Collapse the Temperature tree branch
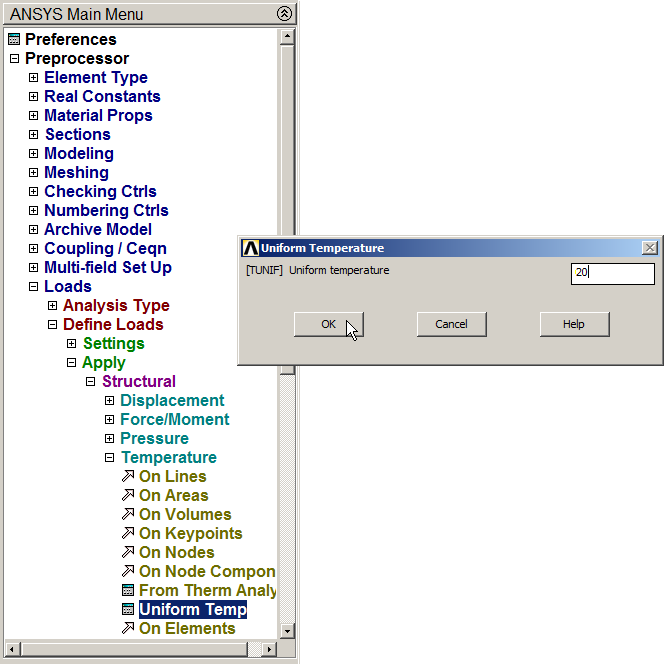 [110, 458]
